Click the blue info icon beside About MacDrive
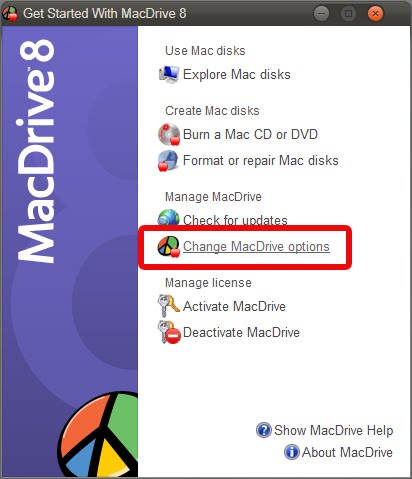412x479 pixels. pyautogui.click(x=292, y=452)
